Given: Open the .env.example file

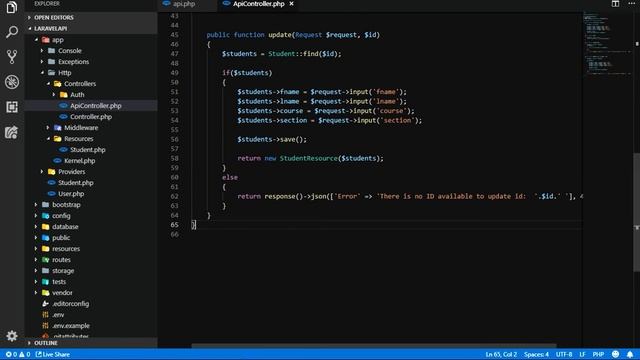Looking at the screenshot, I should point(71,326).
